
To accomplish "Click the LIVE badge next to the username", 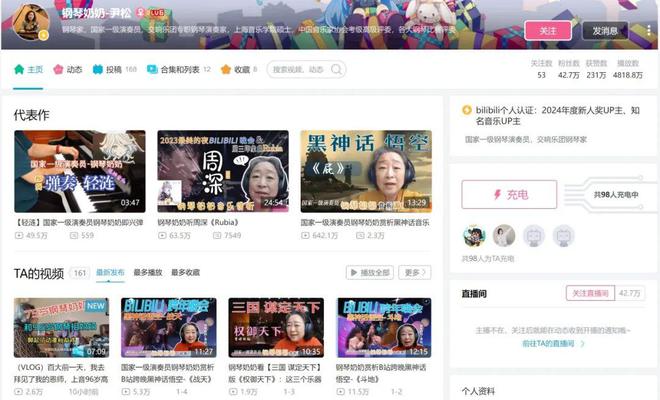I will (156, 13).
